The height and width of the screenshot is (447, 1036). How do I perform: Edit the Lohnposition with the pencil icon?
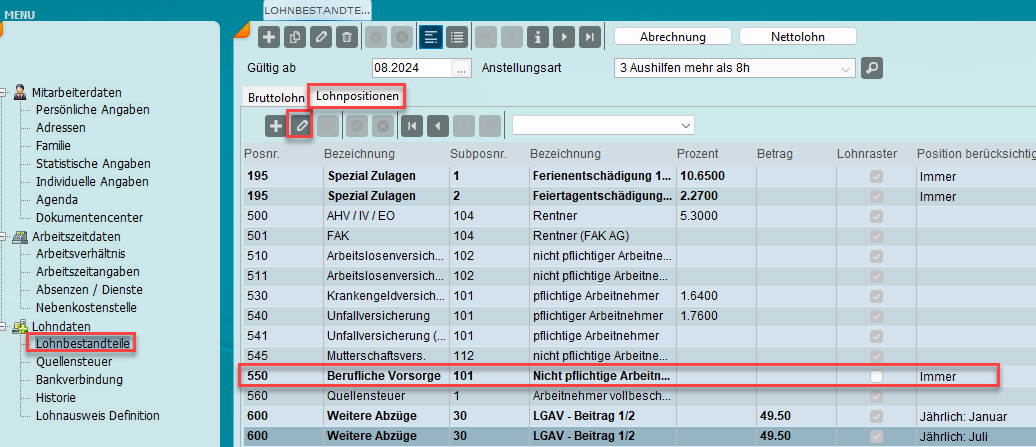299,126
